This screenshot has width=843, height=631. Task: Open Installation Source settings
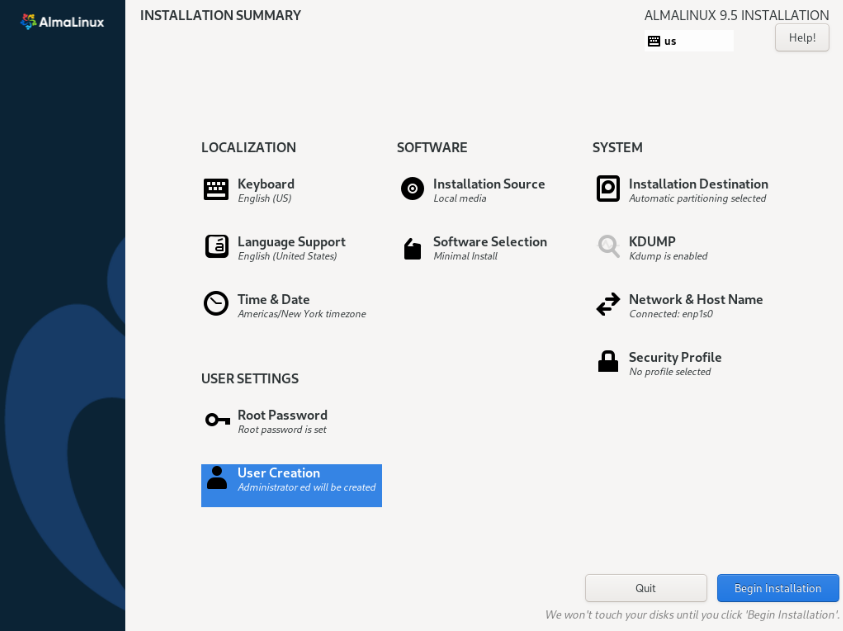click(x=489, y=184)
